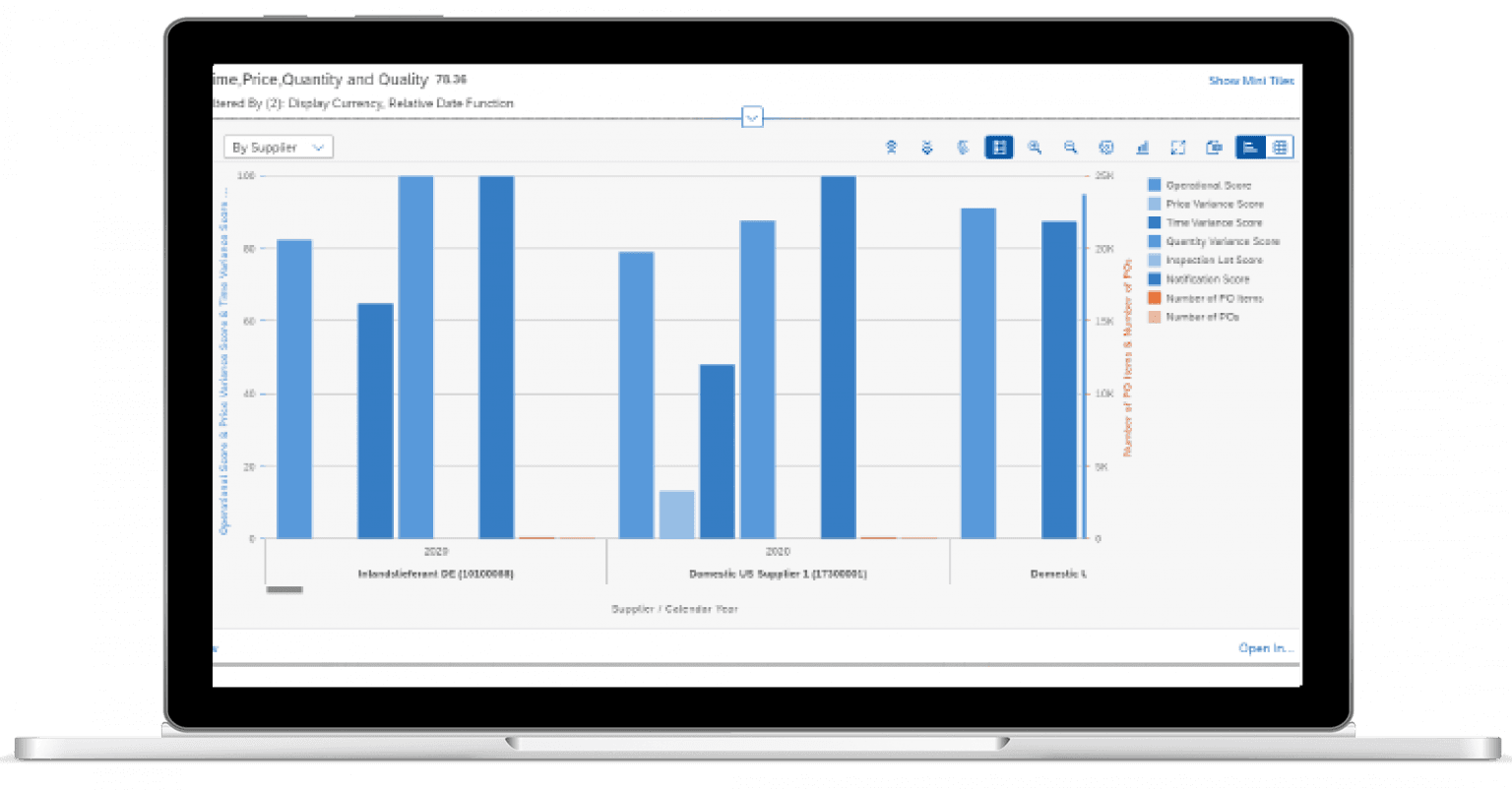Open the chart type selector icon

coord(1142,148)
